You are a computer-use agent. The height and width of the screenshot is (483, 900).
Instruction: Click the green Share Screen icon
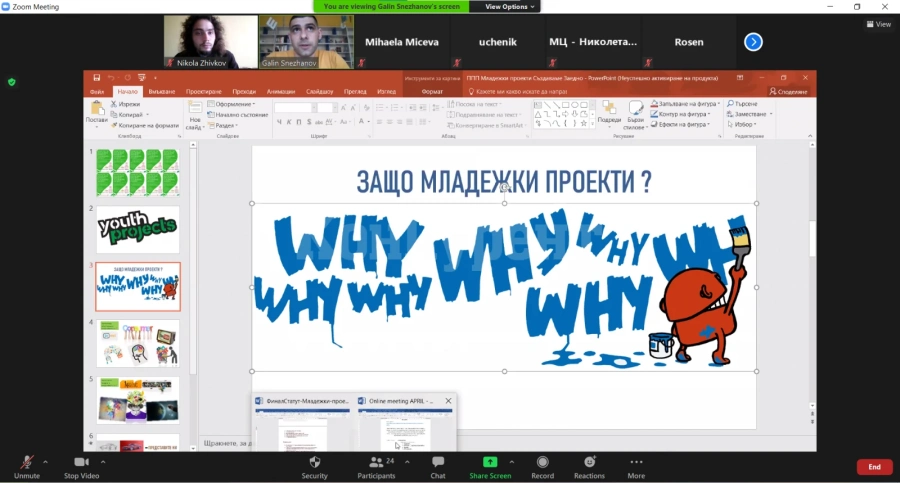tap(490, 462)
